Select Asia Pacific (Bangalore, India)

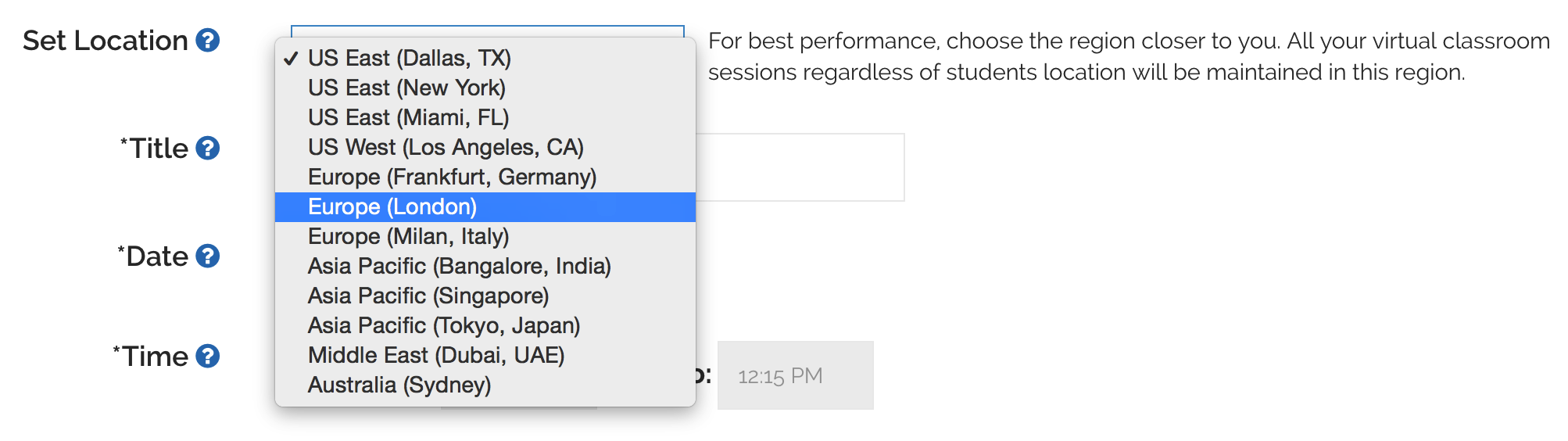pyautogui.click(x=485, y=266)
